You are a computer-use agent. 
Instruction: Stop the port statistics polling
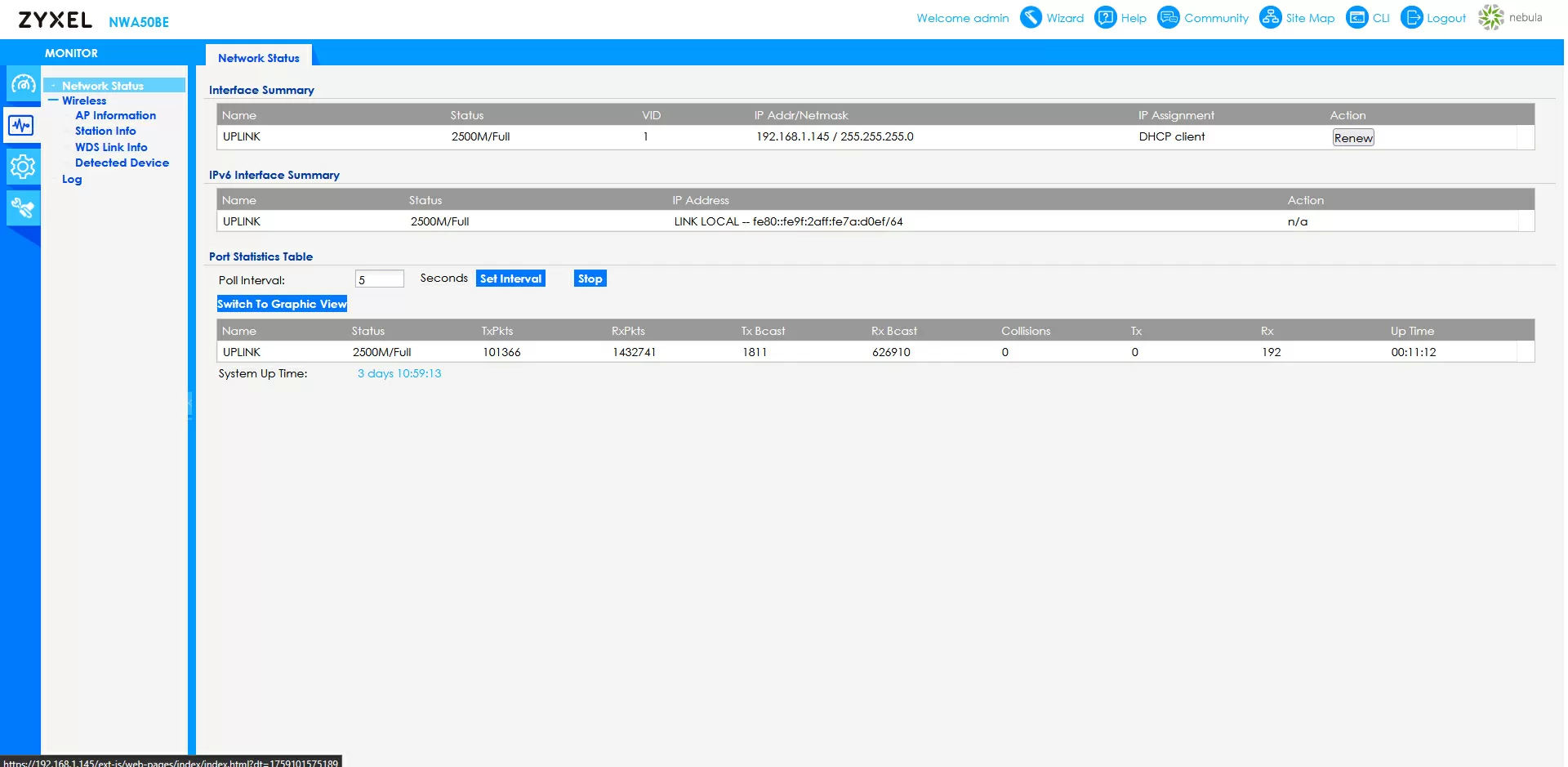point(590,279)
